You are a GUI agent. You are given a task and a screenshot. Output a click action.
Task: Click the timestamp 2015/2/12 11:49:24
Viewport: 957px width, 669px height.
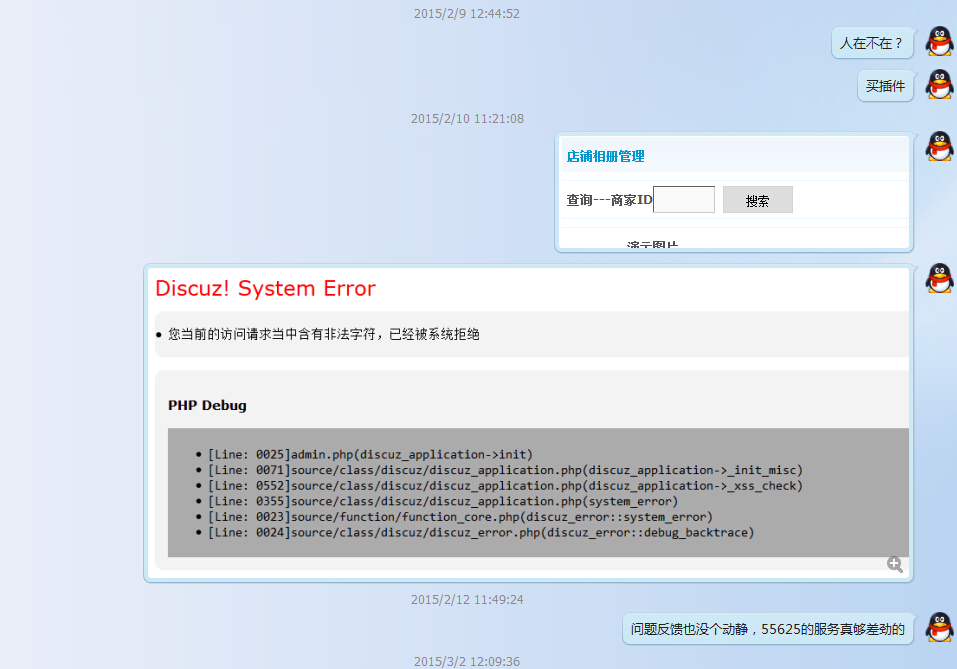click(x=467, y=599)
